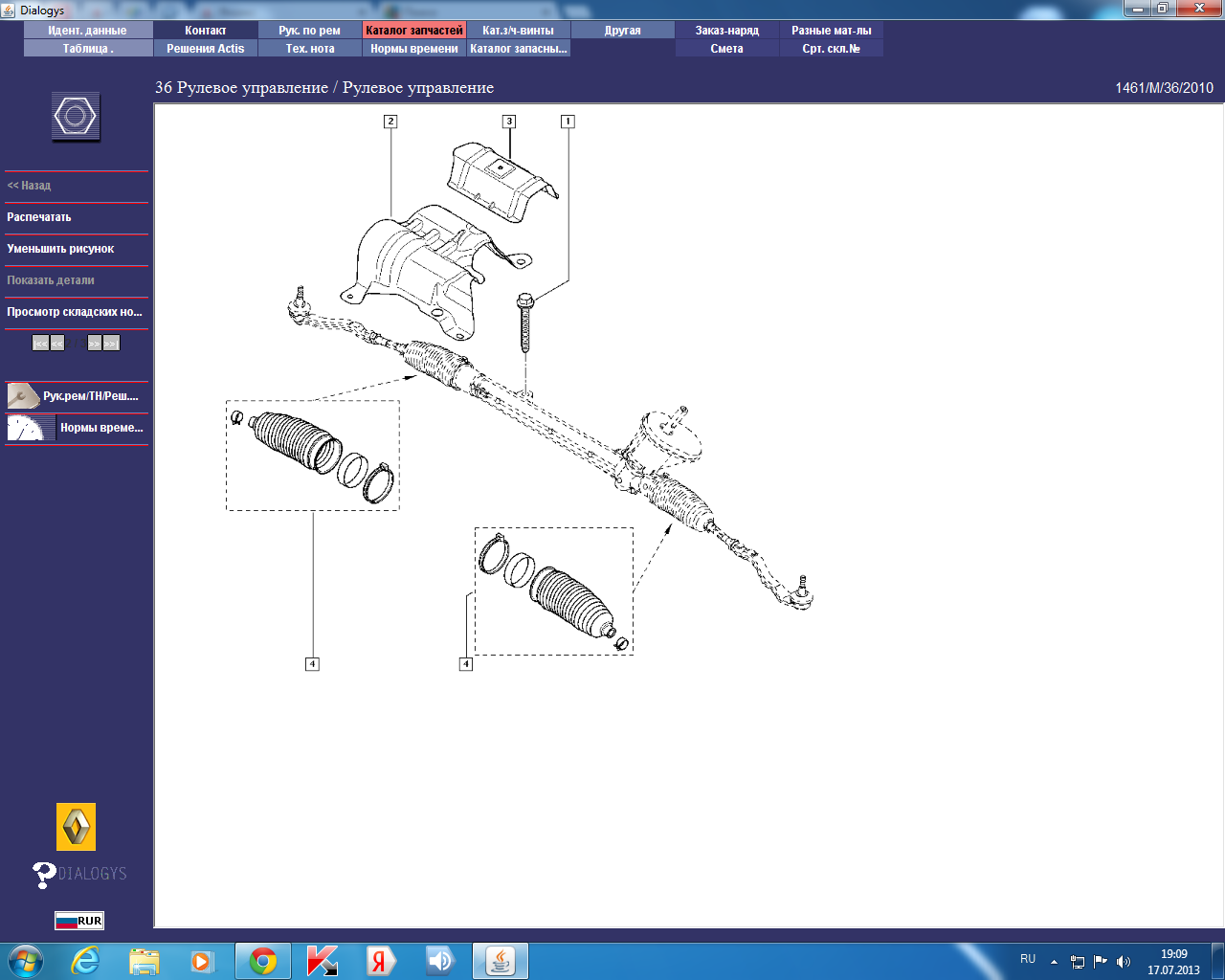Click the Java Dialogys taskbar icon
Screen dimensions: 1225x980
501,961
